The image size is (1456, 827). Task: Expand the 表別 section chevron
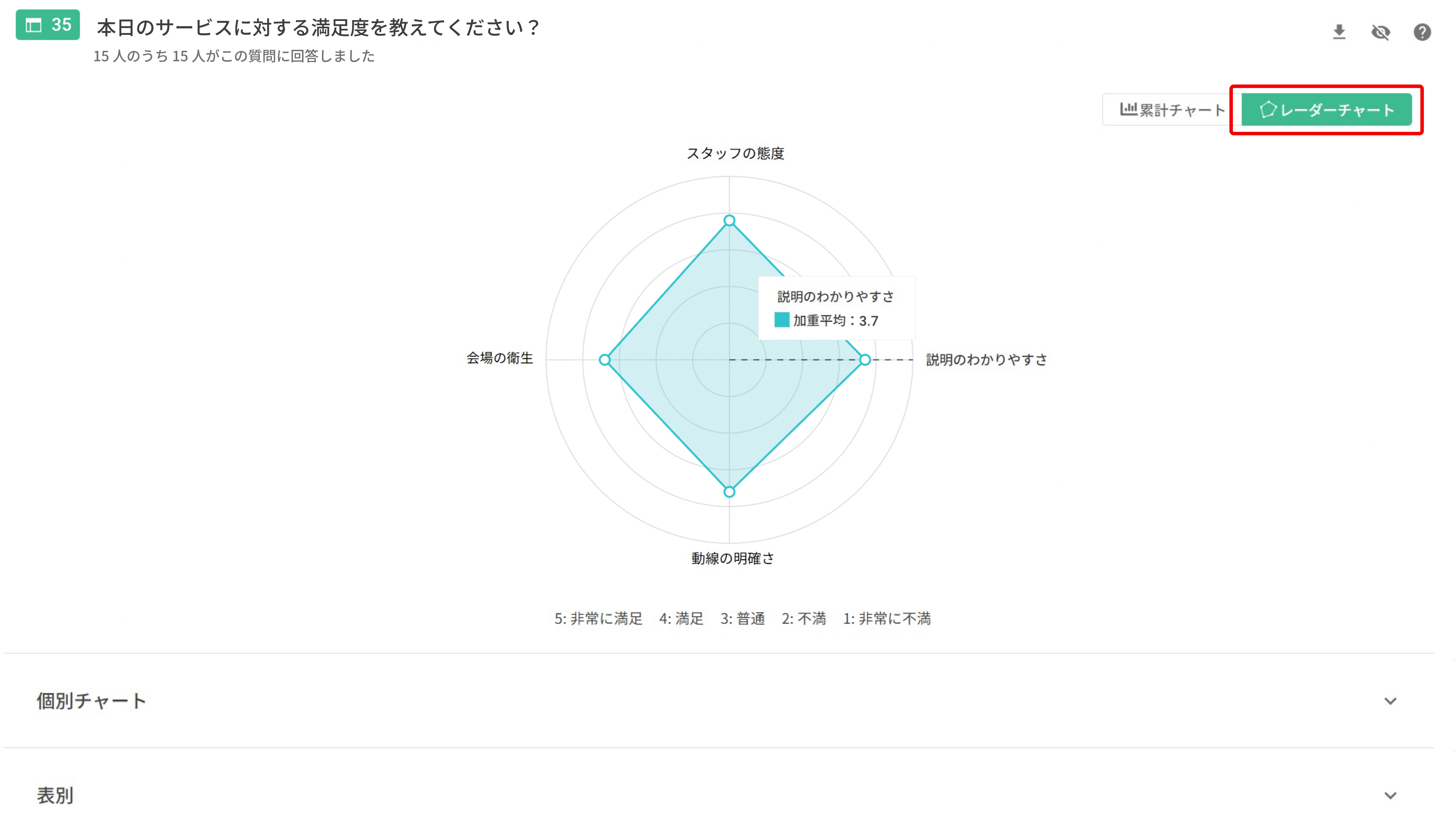pyautogui.click(x=1390, y=795)
